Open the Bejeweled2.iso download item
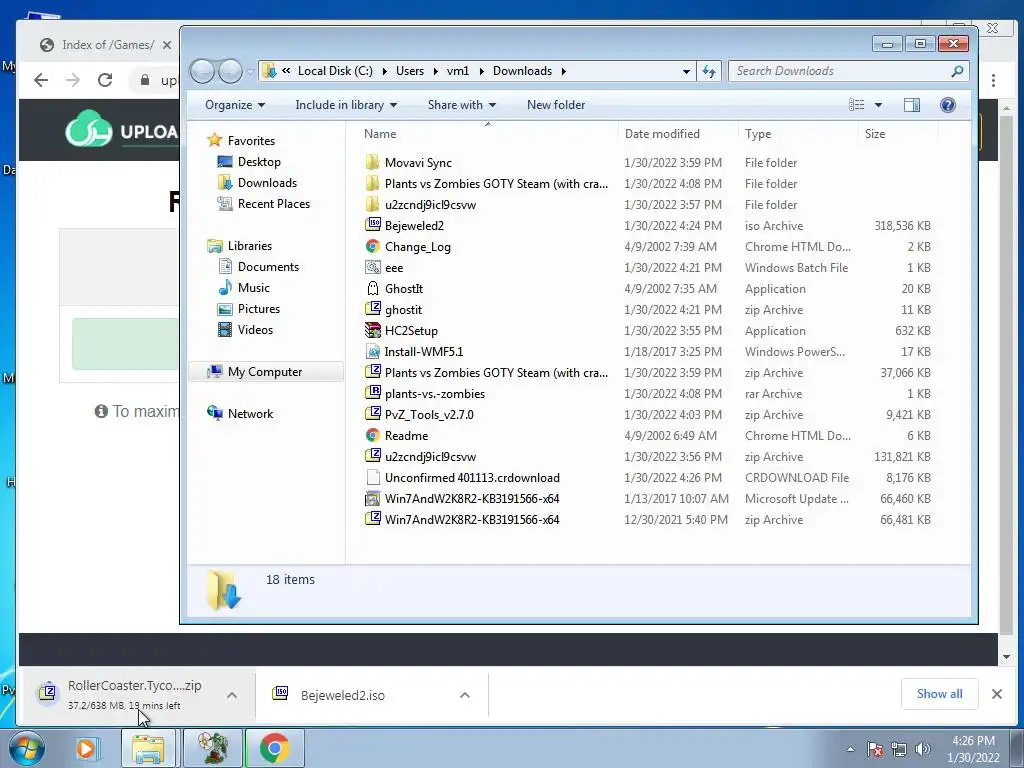 pyautogui.click(x=342, y=695)
